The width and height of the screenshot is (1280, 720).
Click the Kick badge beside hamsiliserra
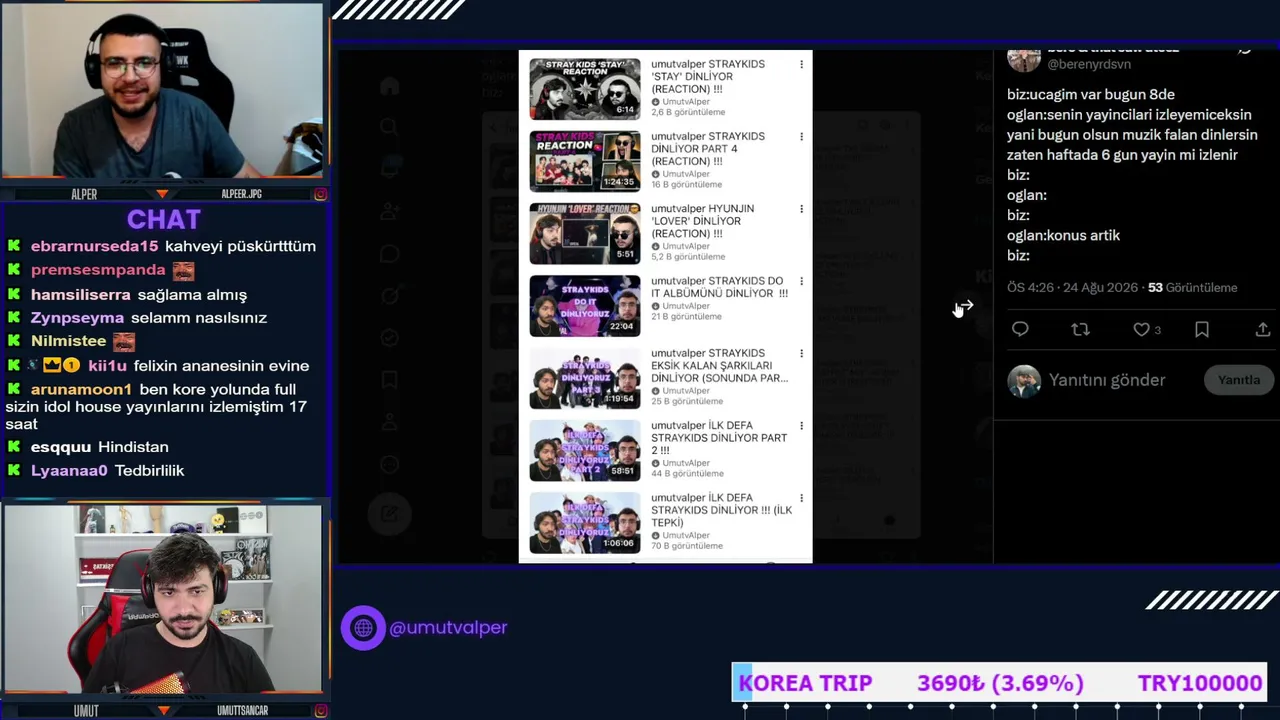[x=14, y=294]
